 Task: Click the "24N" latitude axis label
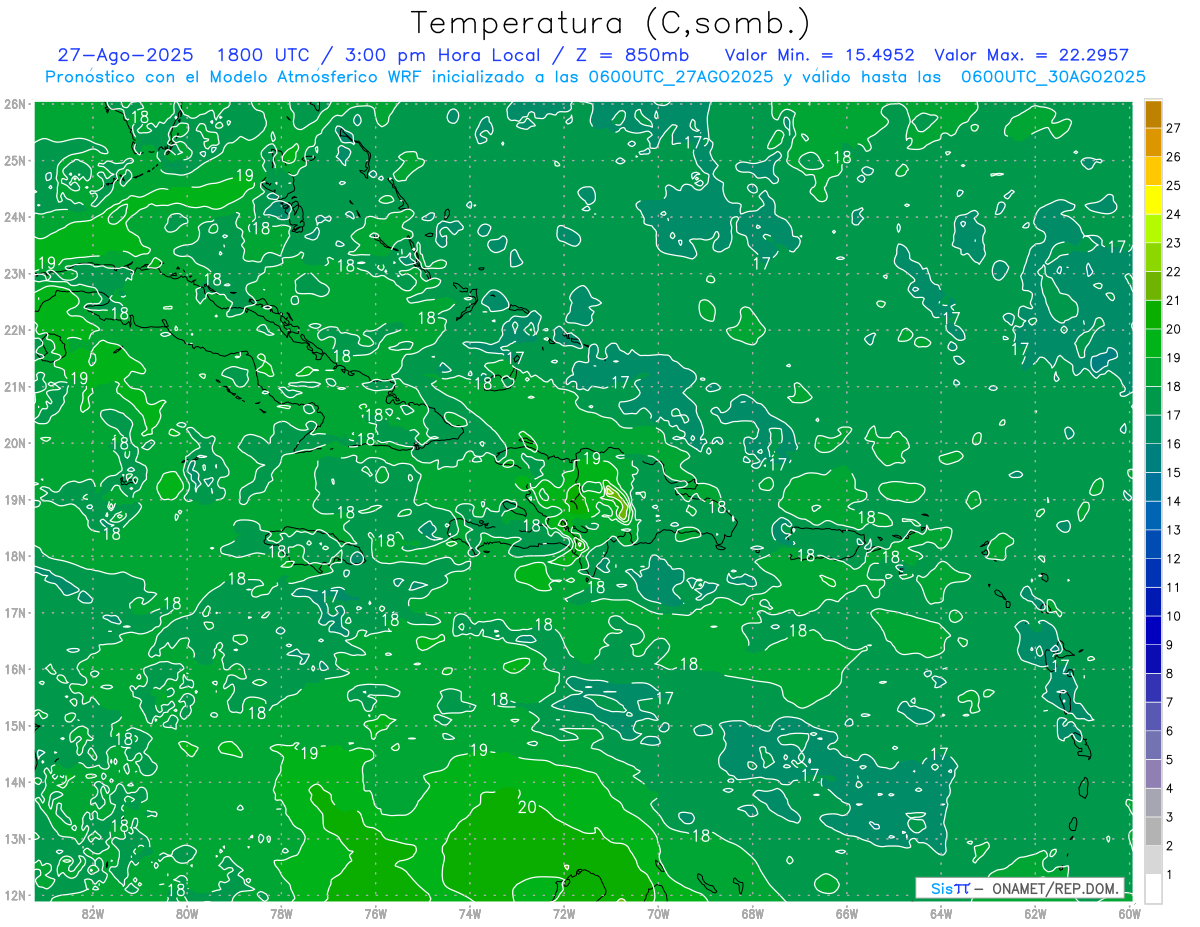(x=15, y=217)
